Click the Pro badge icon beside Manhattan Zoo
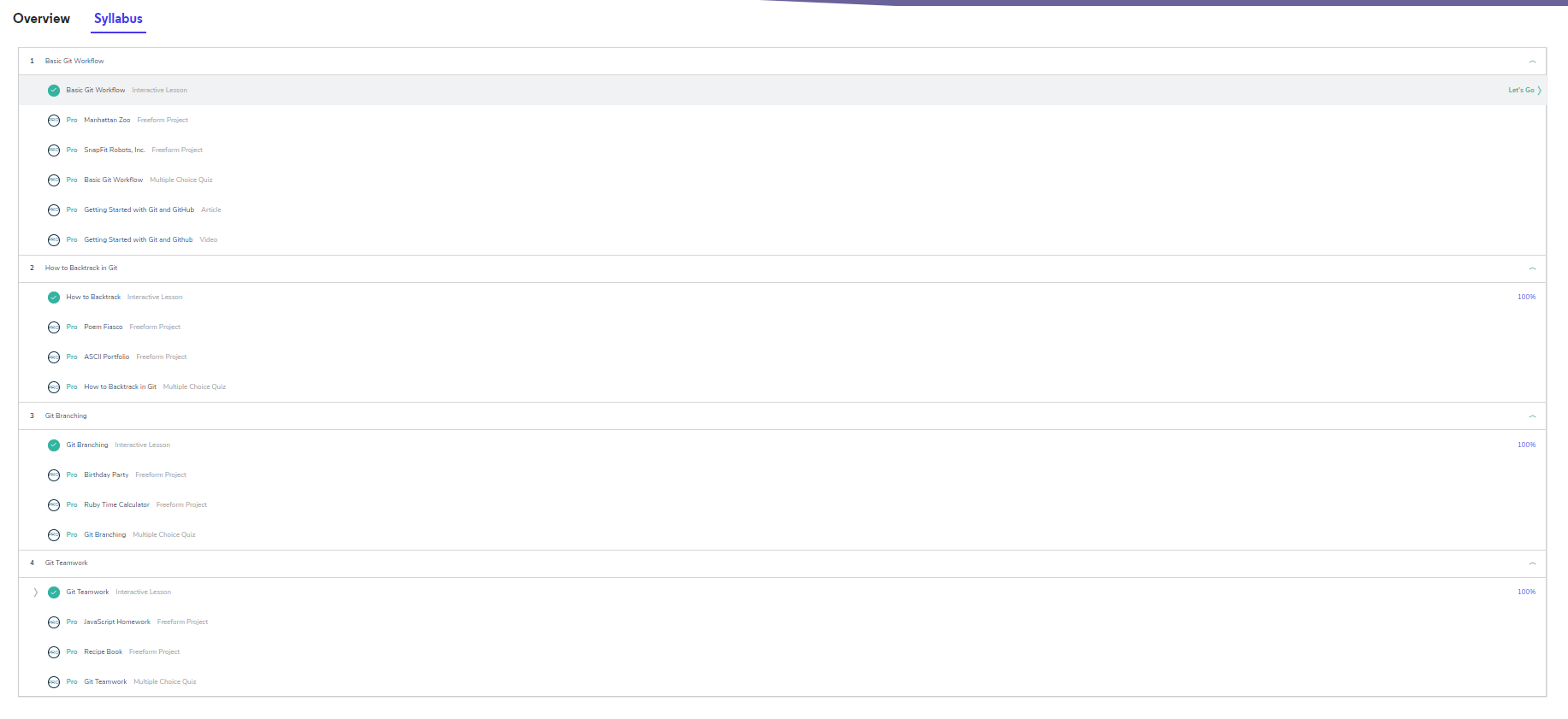Image resolution: width=1568 pixels, height=719 pixels. [54, 121]
